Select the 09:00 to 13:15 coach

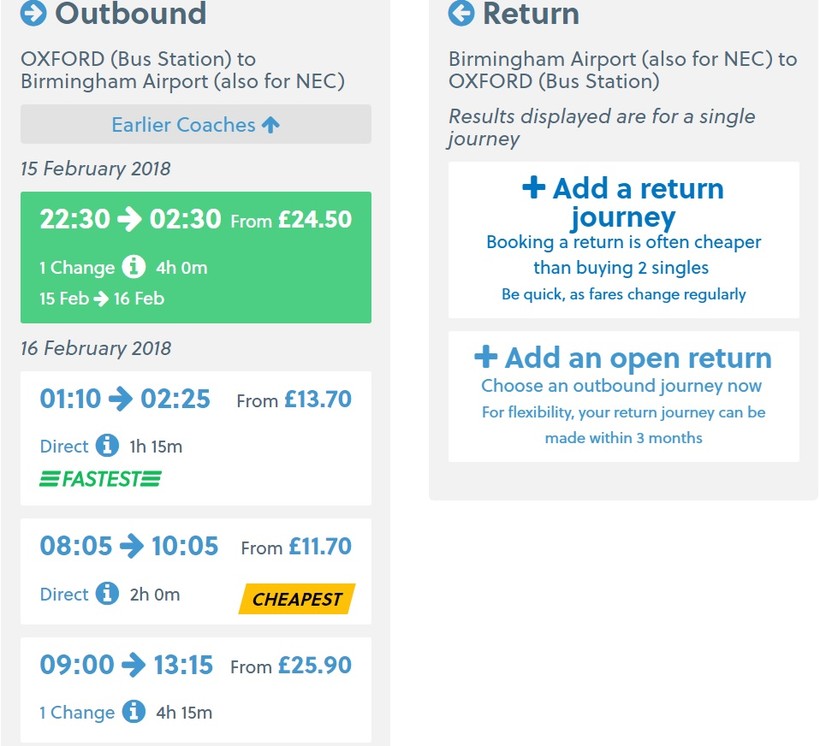tap(196, 690)
